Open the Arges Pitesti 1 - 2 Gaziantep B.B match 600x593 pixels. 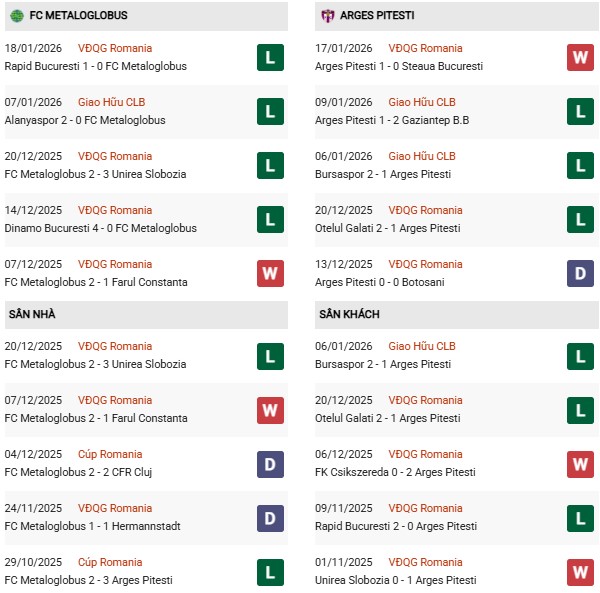click(x=392, y=120)
